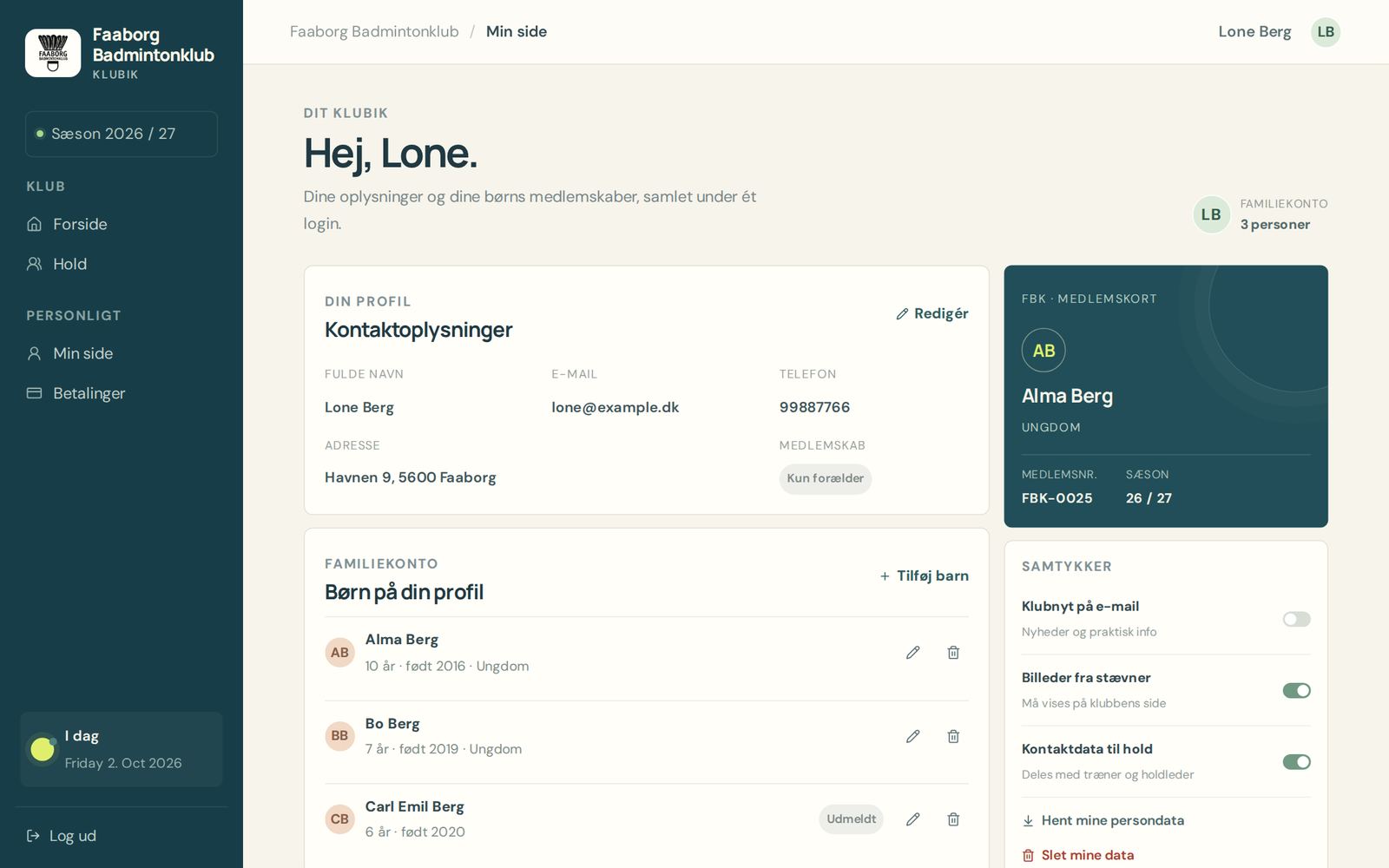Enable the Klubnyt på e-mail toggle
This screenshot has height=868, width=1389.
click(1296, 619)
